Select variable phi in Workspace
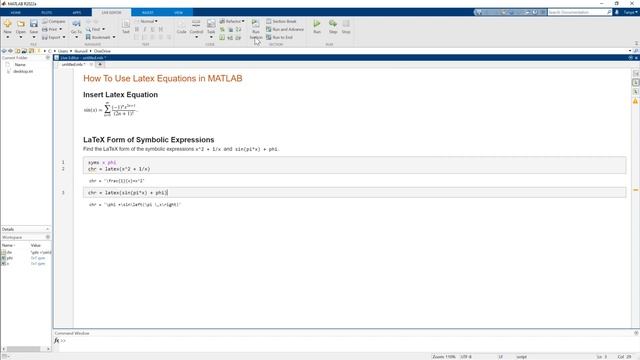 click(x=10, y=258)
